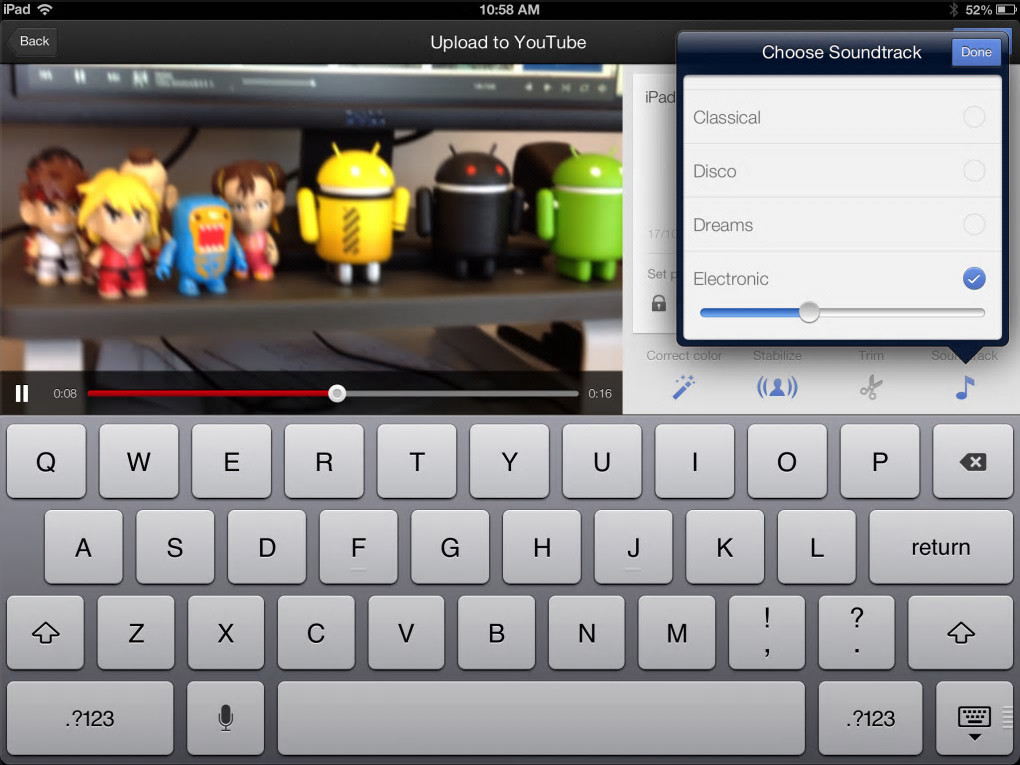Tap the Z key
This screenshot has width=1020, height=765.
click(x=136, y=632)
